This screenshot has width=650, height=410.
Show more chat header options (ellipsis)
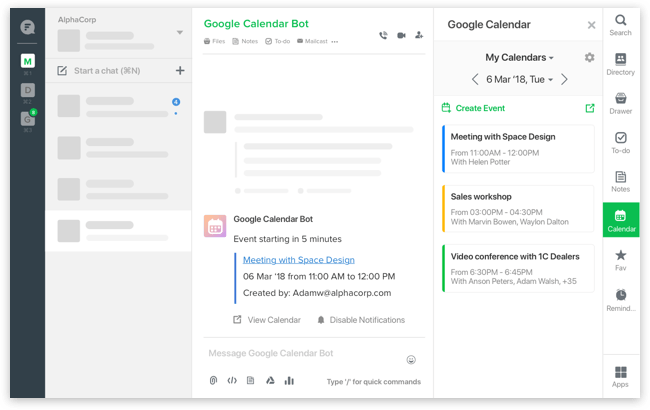(x=335, y=41)
